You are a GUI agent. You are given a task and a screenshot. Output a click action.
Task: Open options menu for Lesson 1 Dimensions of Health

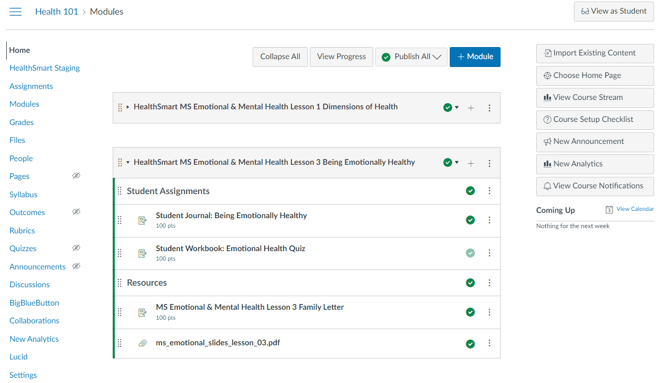click(489, 108)
